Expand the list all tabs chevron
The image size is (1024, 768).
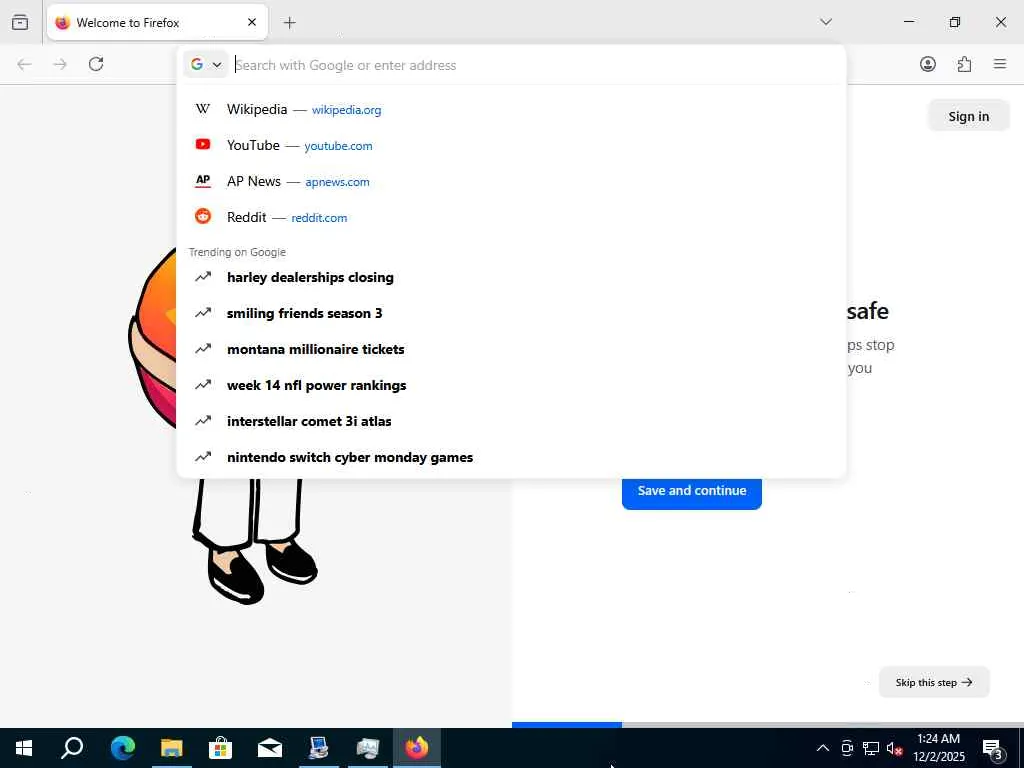825,22
